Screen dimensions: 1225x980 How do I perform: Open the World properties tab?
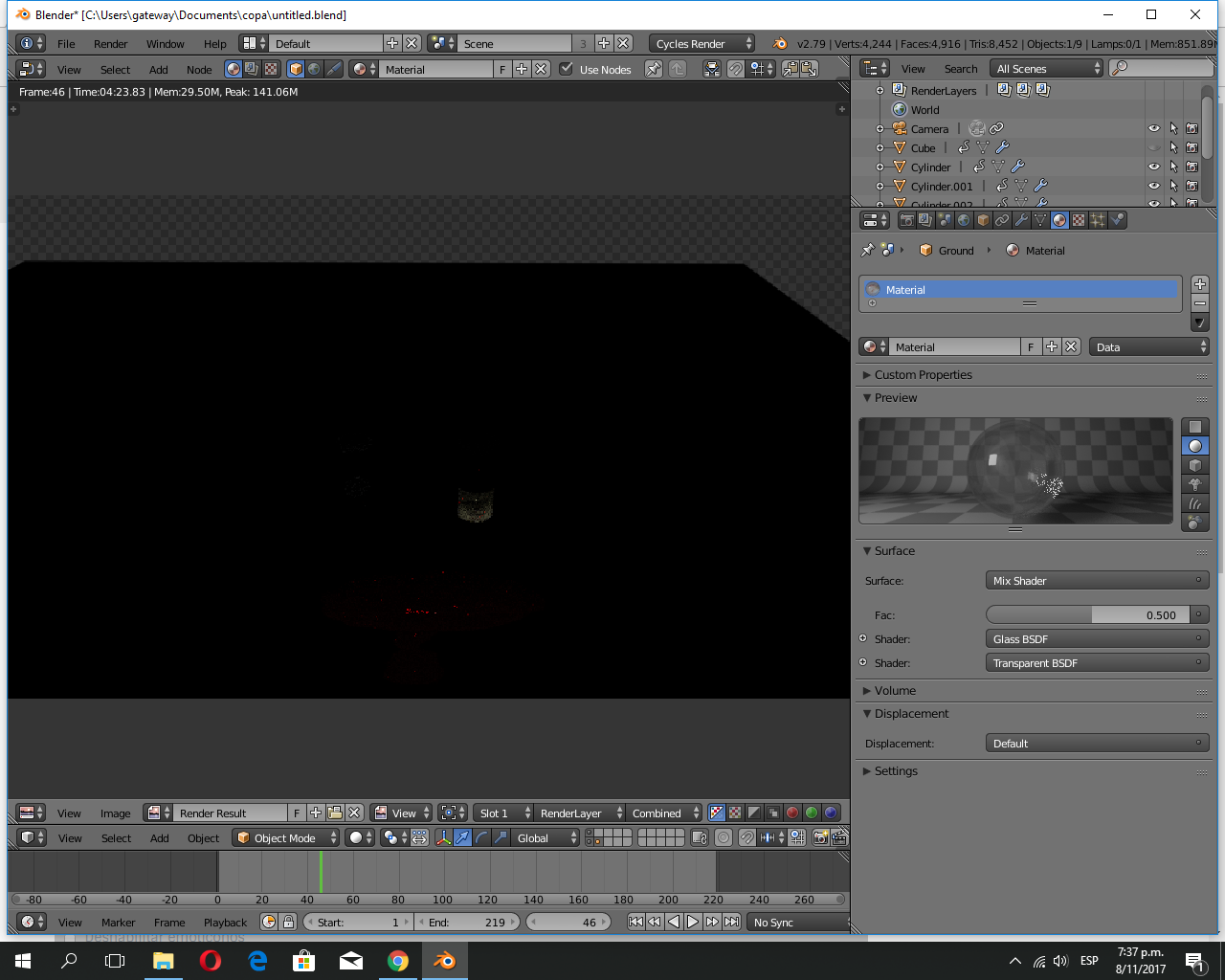click(x=964, y=220)
